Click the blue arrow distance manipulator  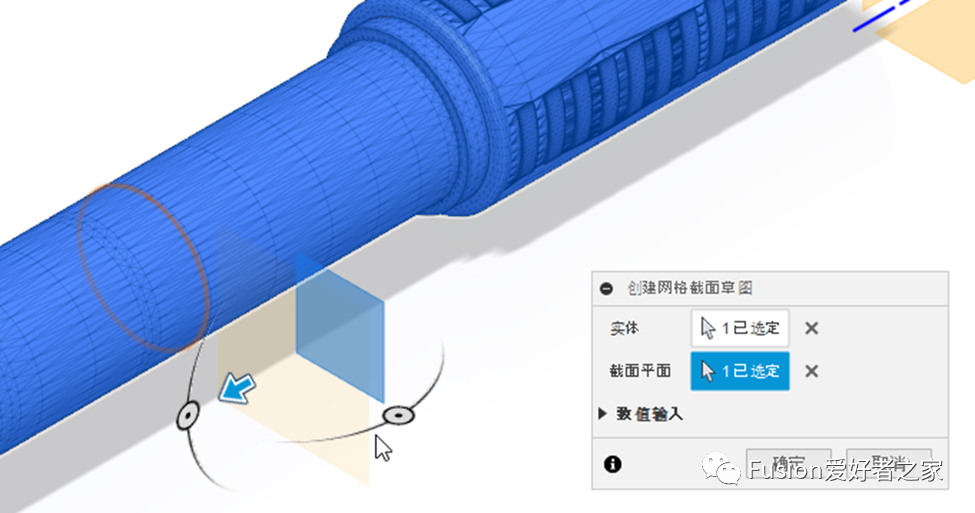click(236, 389)
